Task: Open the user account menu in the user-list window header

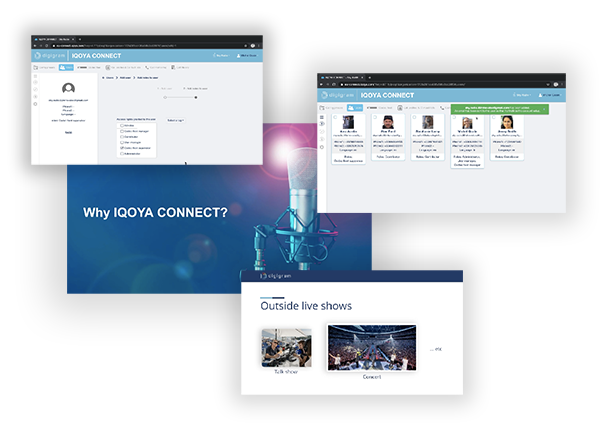Action: coord(549,95)
